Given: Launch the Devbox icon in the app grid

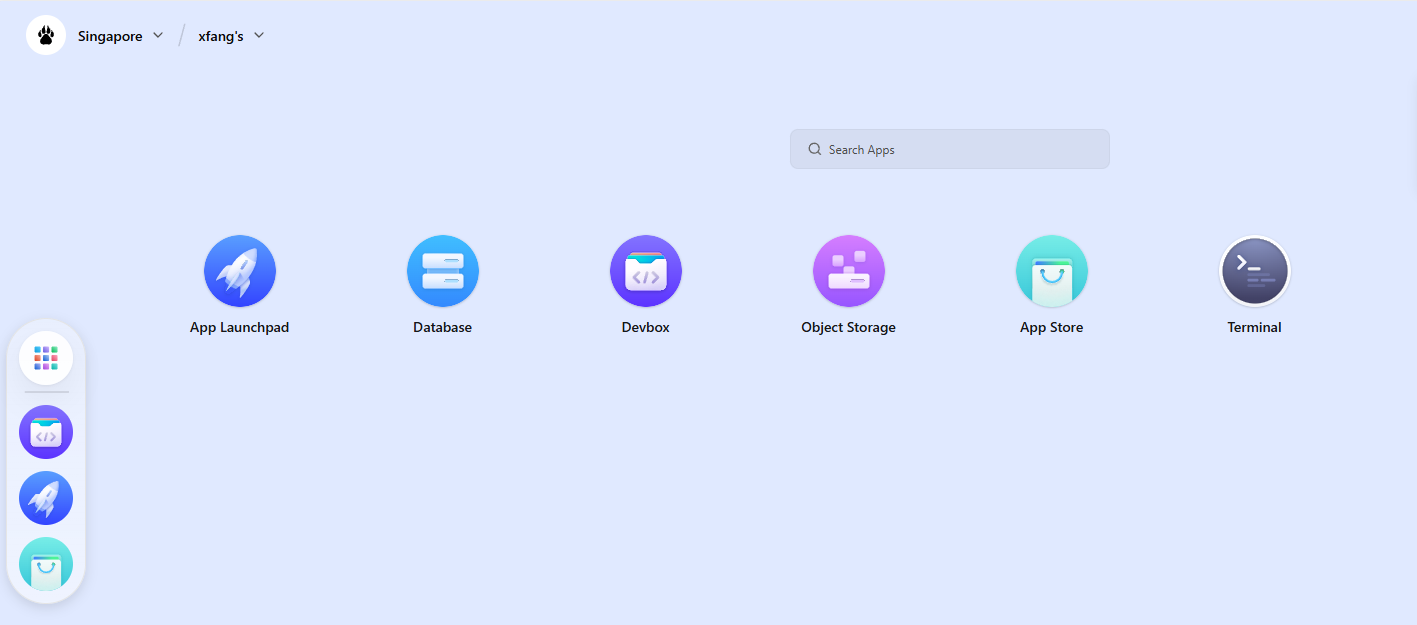Looking at the screenshot, I should coord(646,271).
